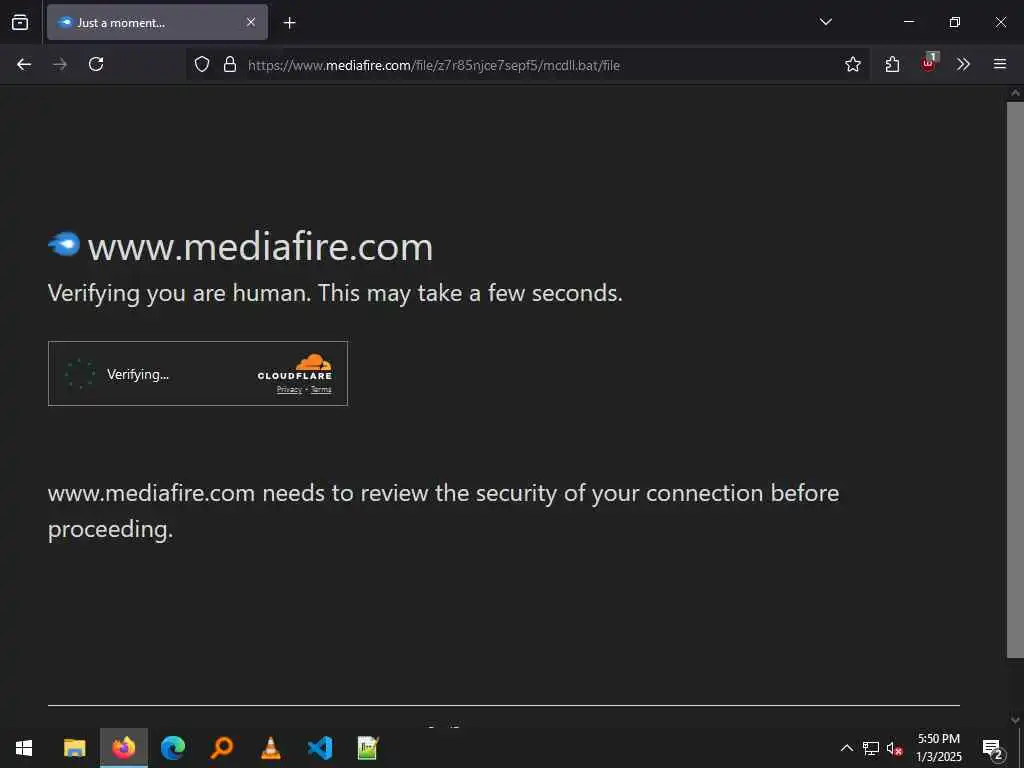Close the 'Just a moment...' tab
Viewport: 1024px width, 768px height.
[x=251, y=22]
